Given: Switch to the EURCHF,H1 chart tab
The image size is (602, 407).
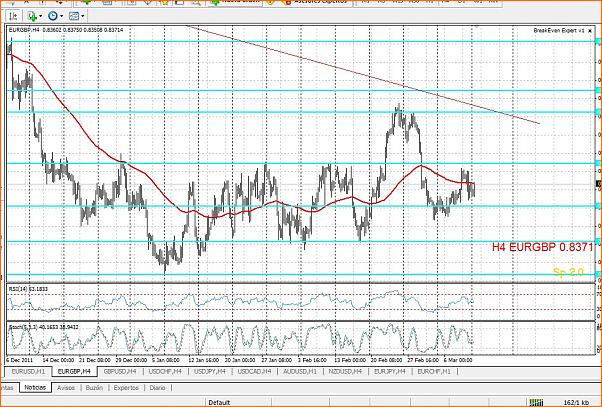Looking at the screenshot, I should pos(434,371).
